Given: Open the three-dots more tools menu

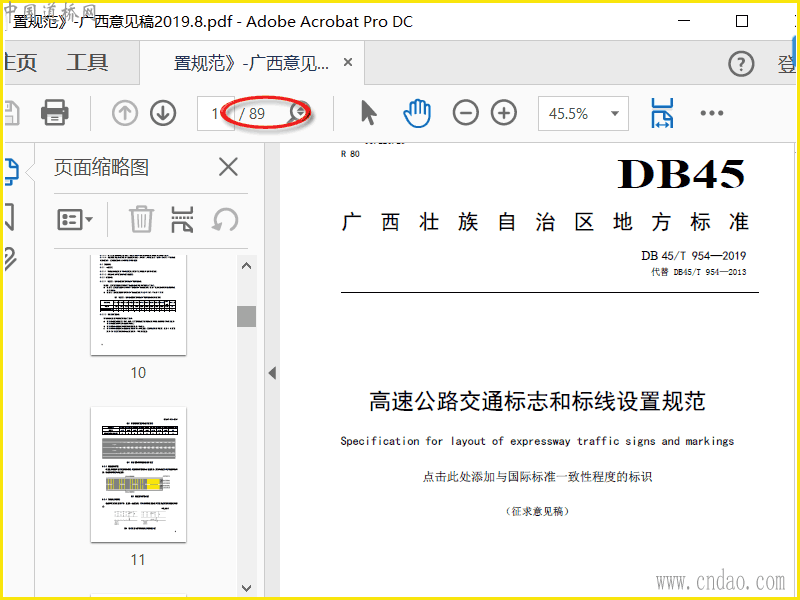Looking at the screenshot, I should click(x=712, y=113).
